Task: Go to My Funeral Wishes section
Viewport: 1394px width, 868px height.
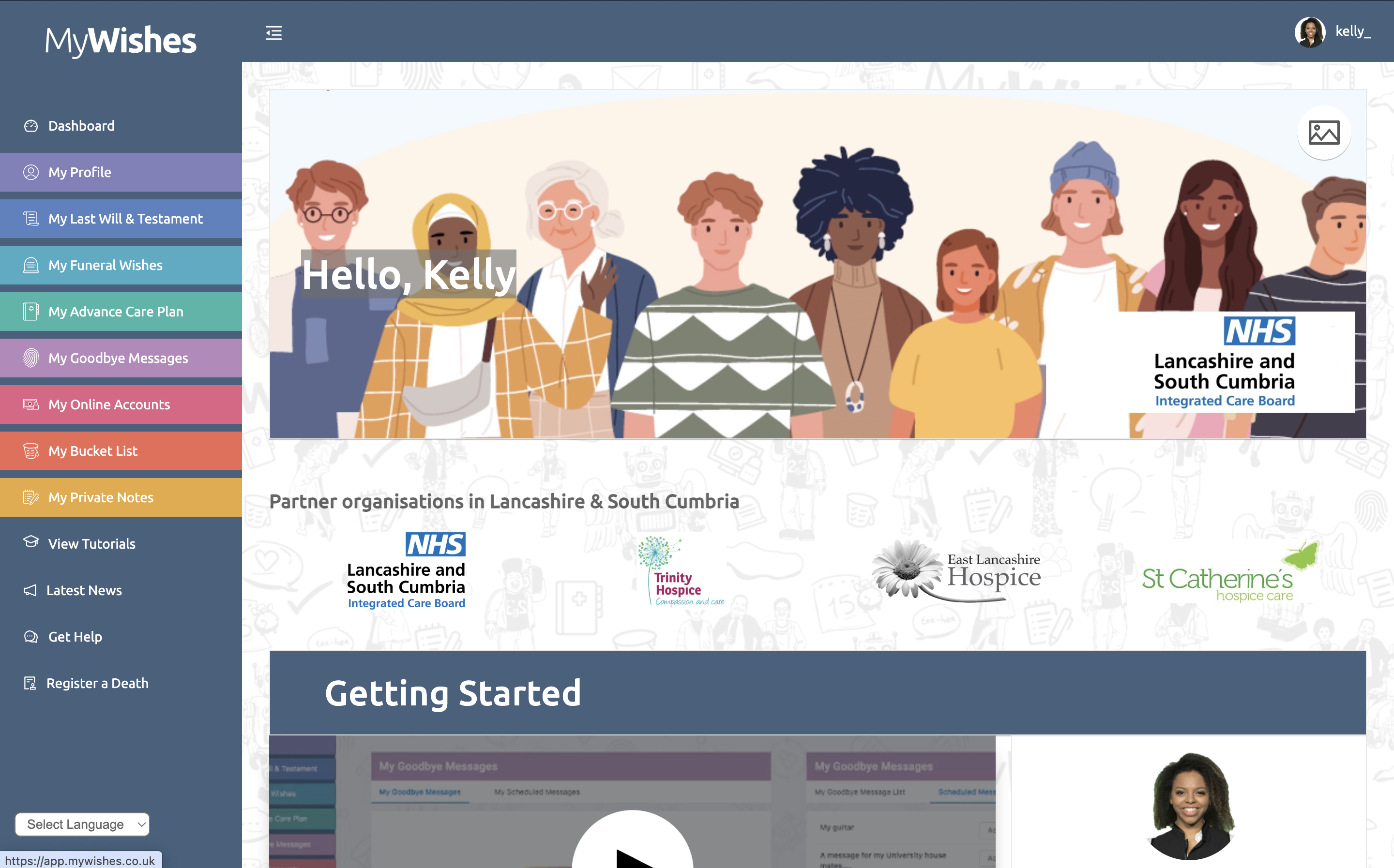Action: click(121, 265)
